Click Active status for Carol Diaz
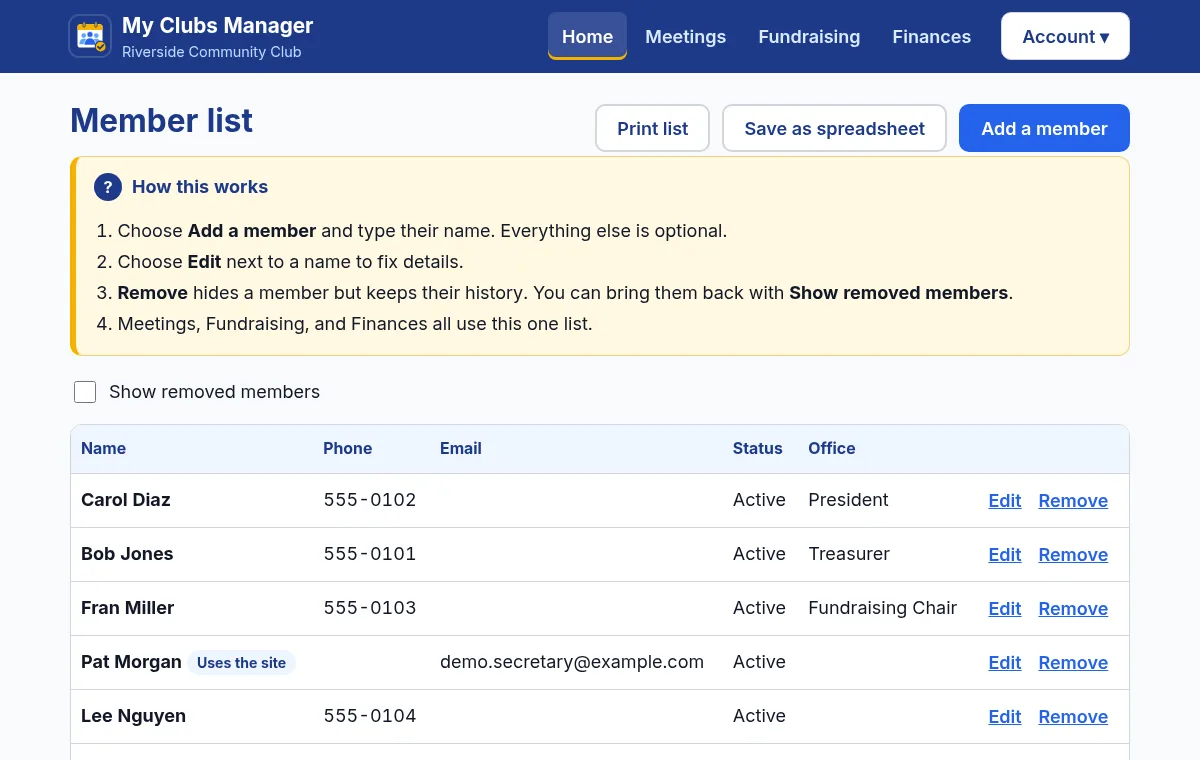Image resolution: width=1200 pixels, height=760 pixels. [x=759, y=500]
